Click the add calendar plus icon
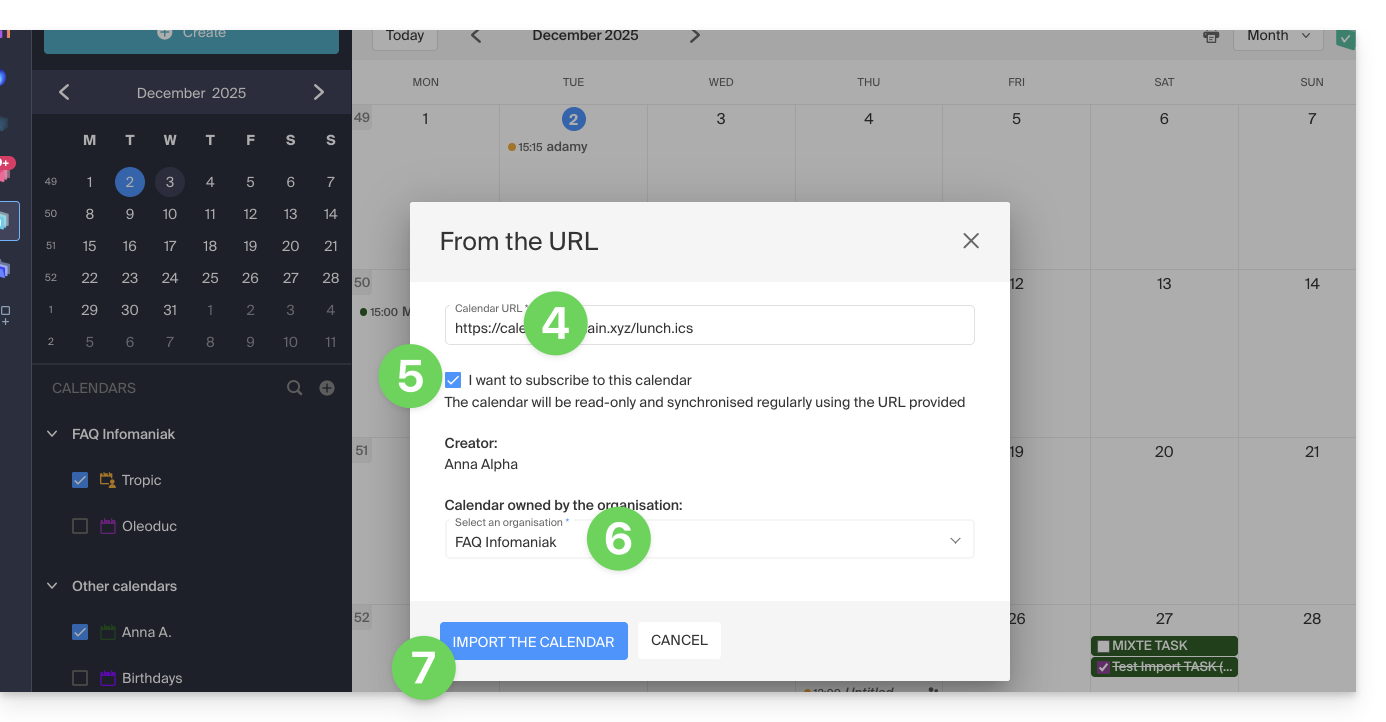 [327, 388]
